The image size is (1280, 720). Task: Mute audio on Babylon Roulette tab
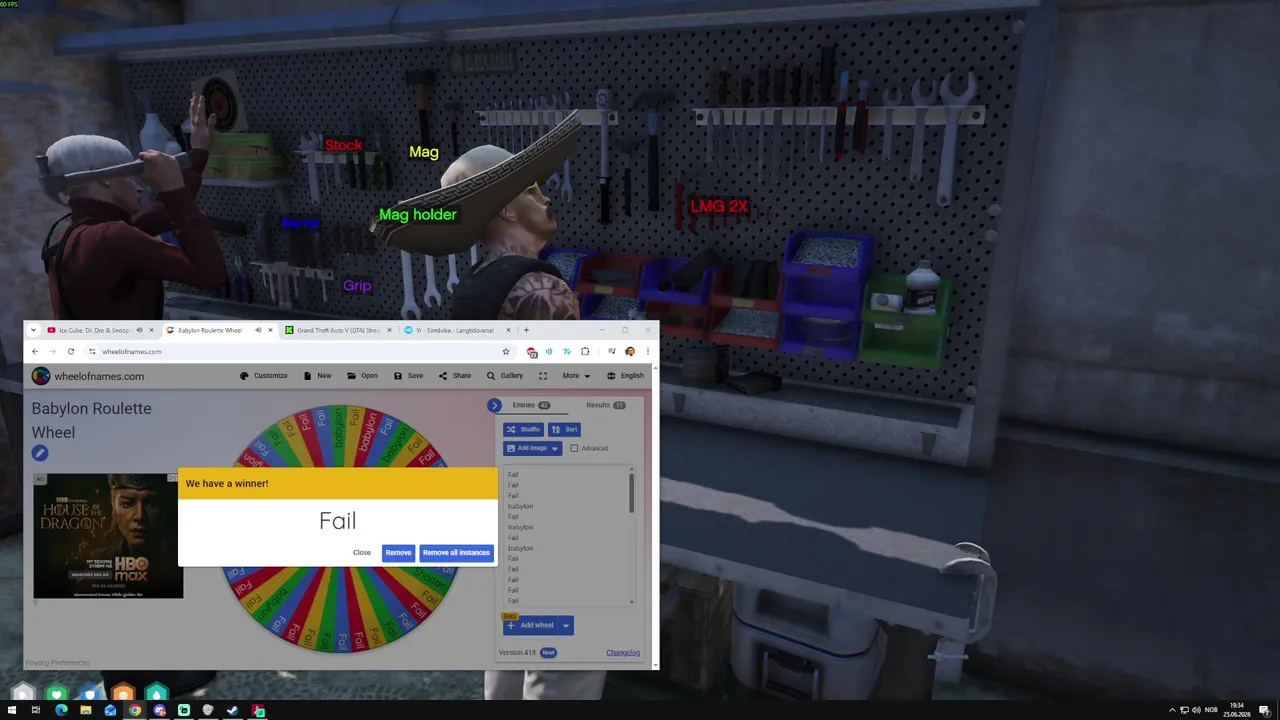[258, 330]
